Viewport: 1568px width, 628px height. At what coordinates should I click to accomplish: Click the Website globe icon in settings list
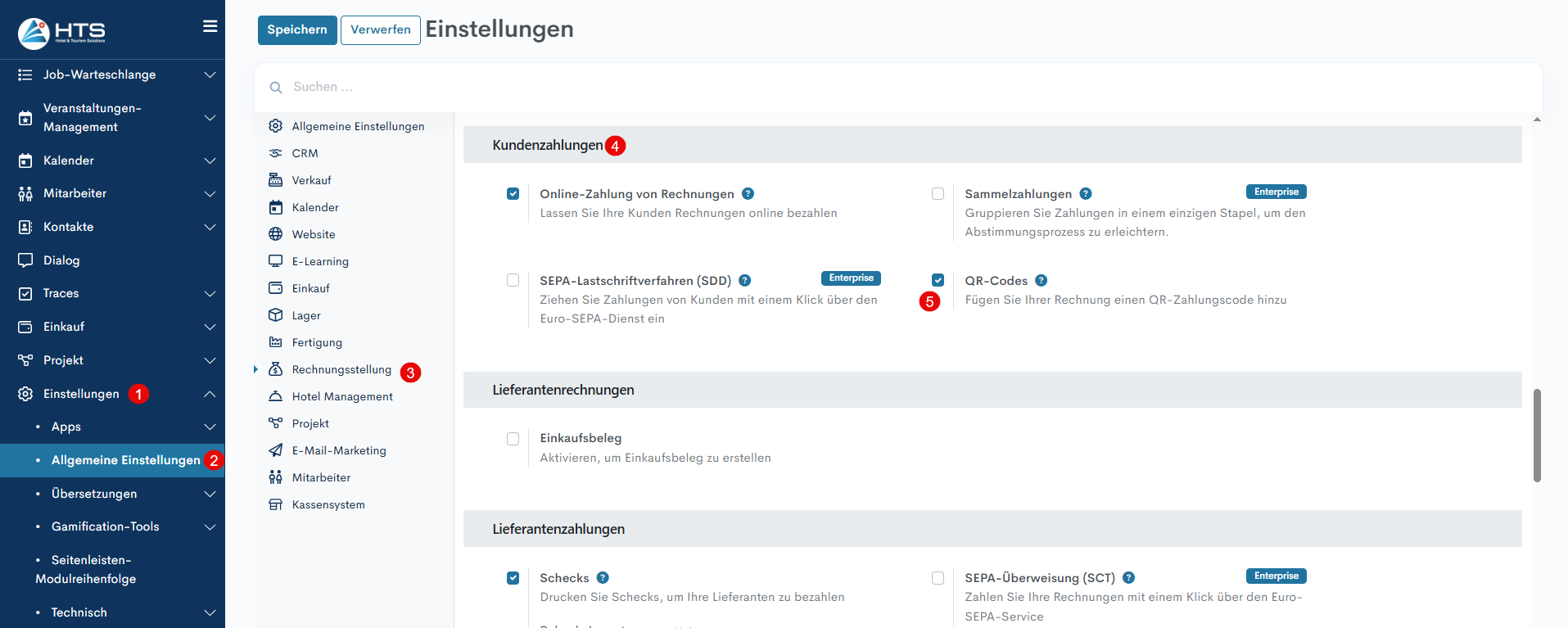point(276,234)
